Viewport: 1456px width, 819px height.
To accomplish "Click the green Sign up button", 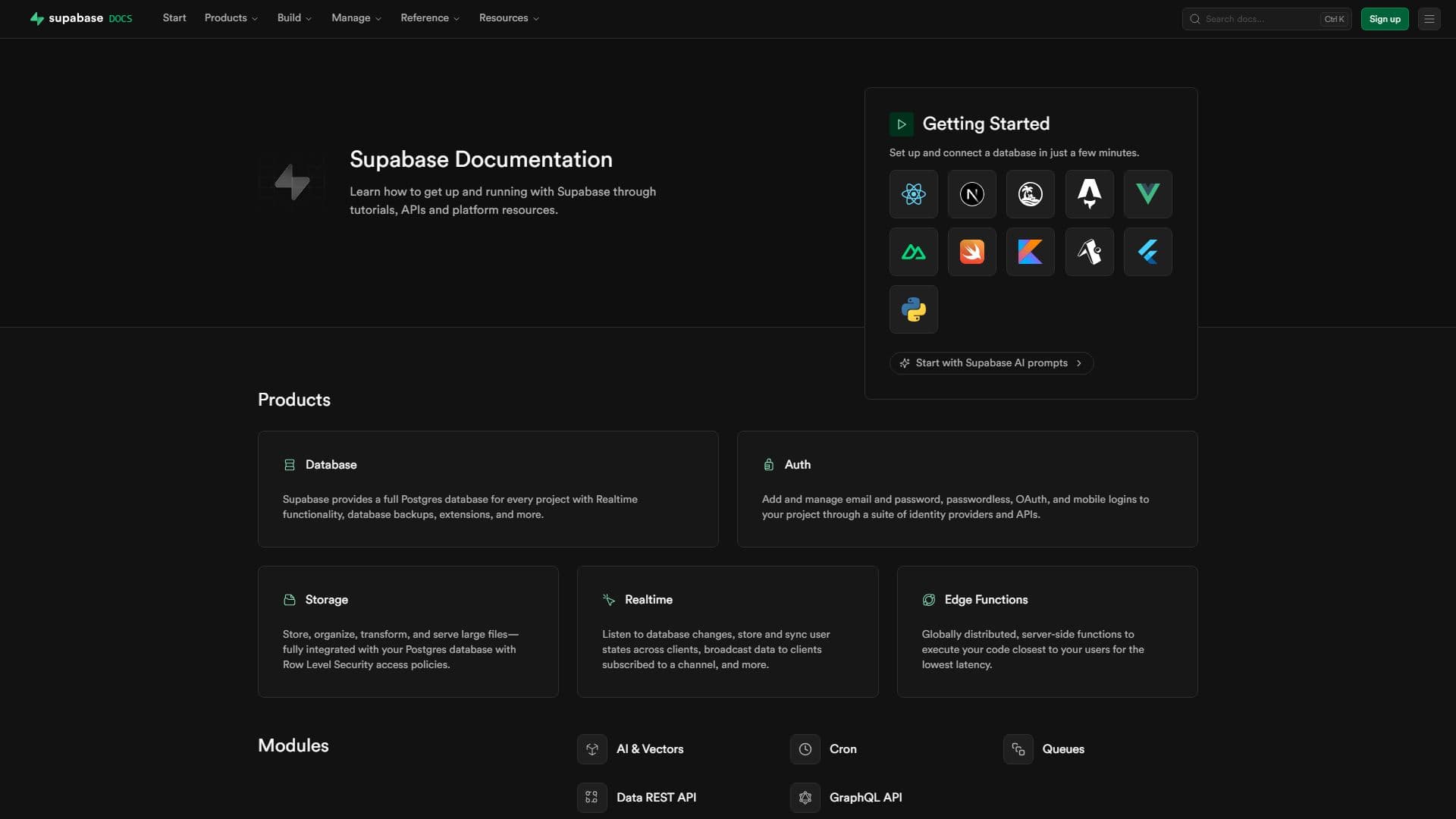I will (1385, 19).
